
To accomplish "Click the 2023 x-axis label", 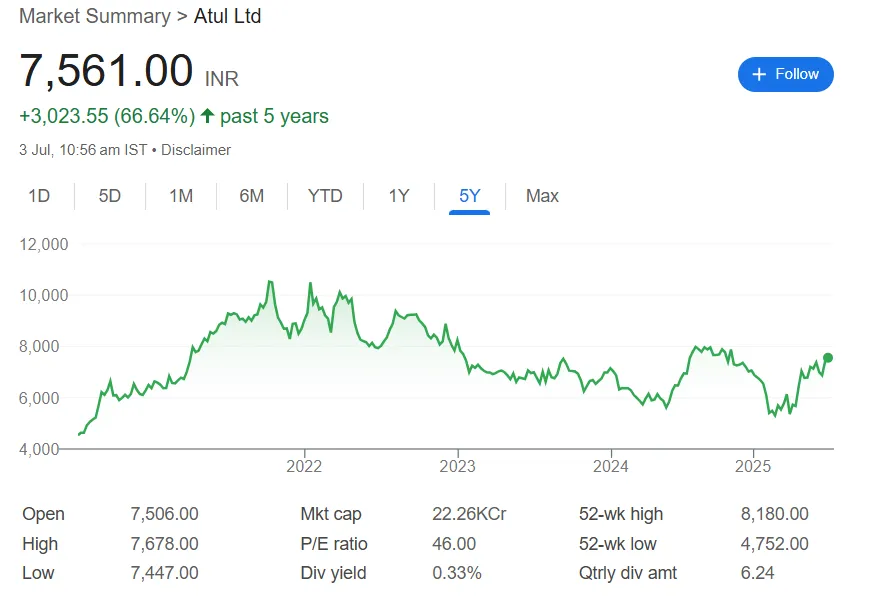I will 457,466.
